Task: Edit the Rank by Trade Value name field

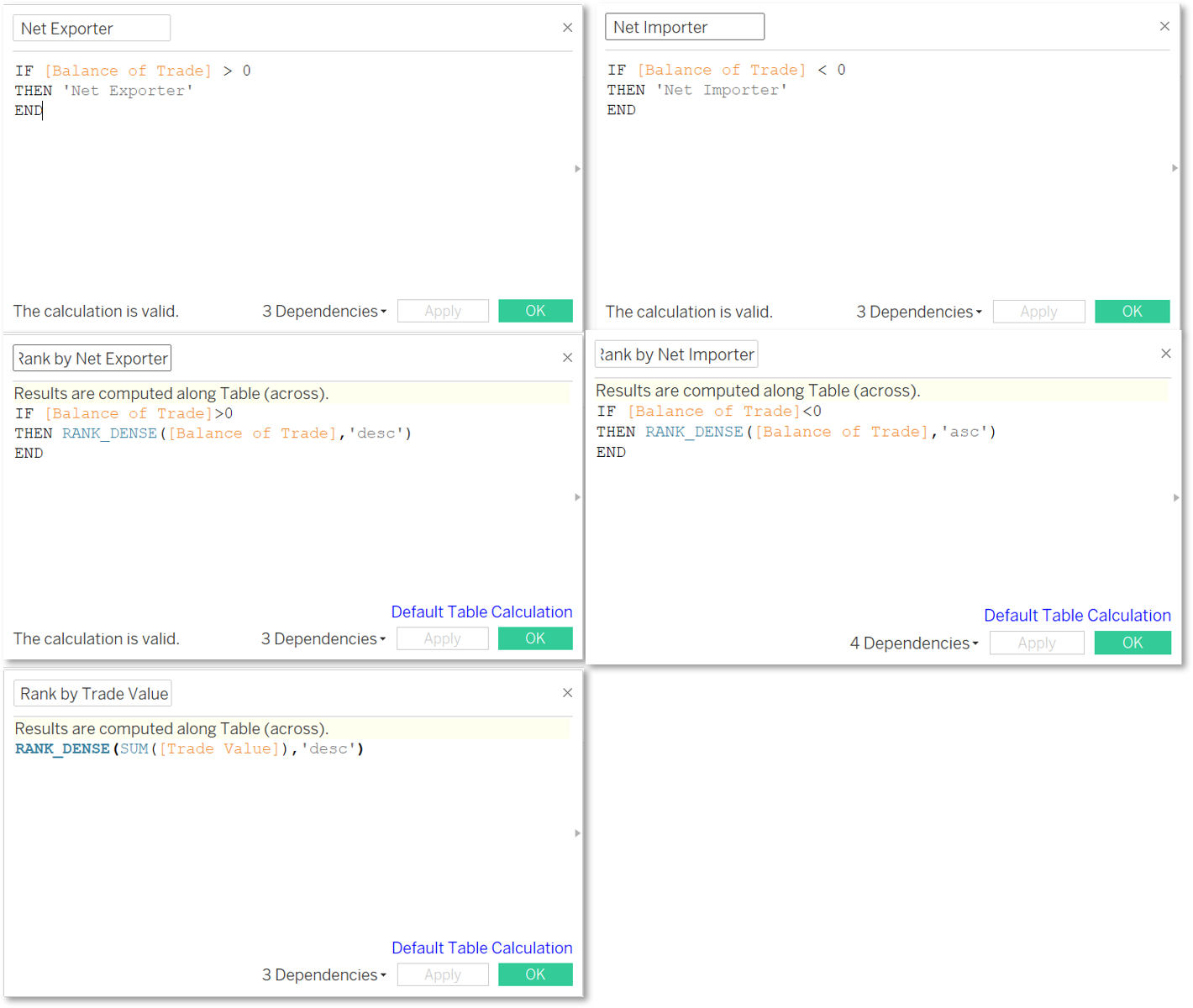Action: pyautogui.click(x=93, y=694)
